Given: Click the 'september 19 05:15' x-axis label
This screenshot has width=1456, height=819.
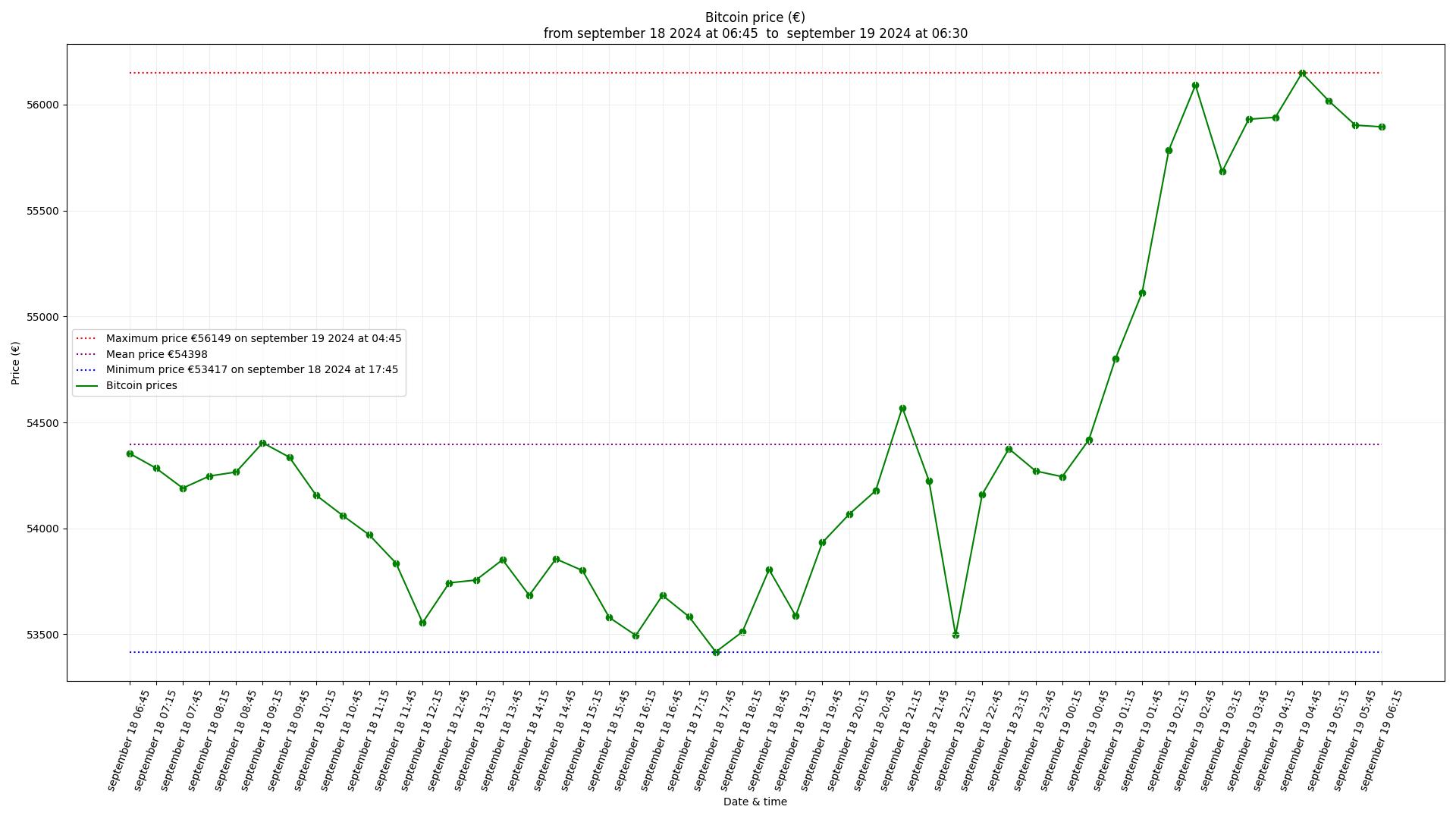Looking at the screenshot, I should pos(1327,740).
